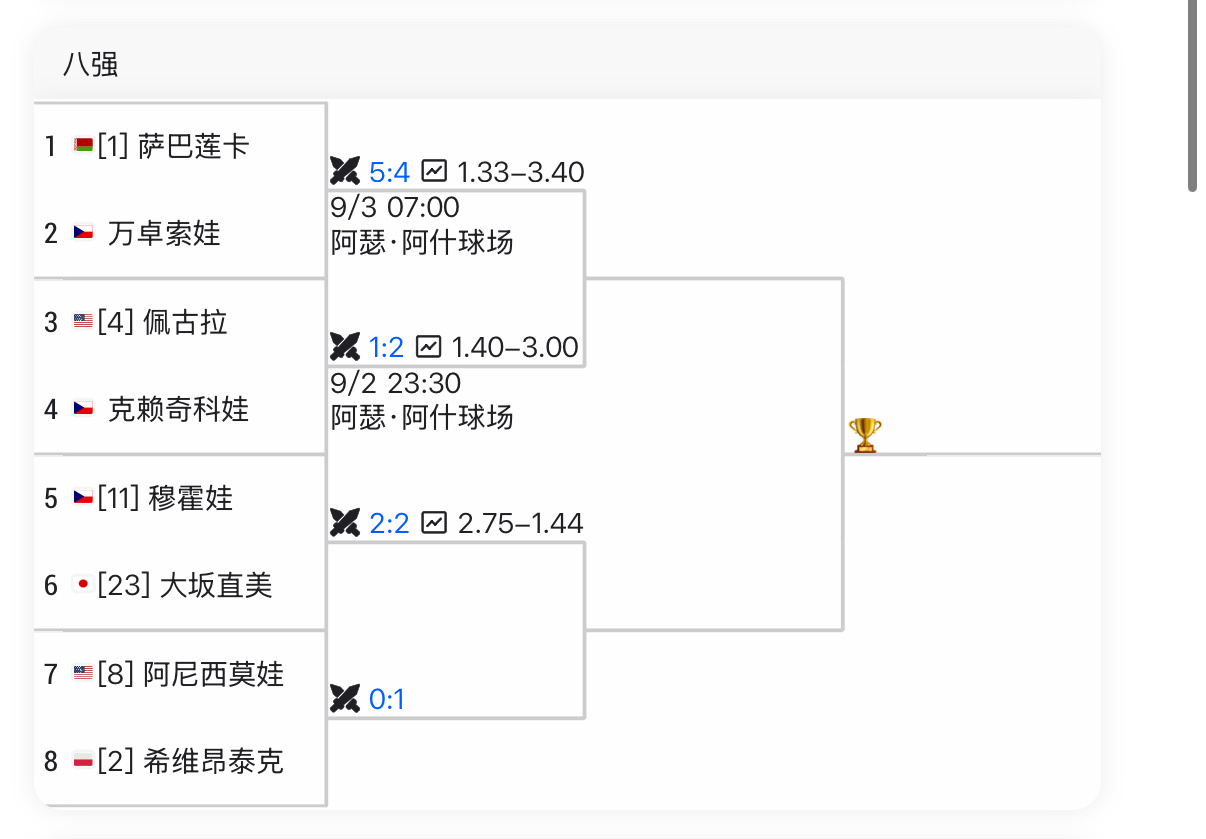Open odds chart icon next to 1.40–3.00
Image resolution: width=1206 pixels, height=839 pixels.
(428, 347)
